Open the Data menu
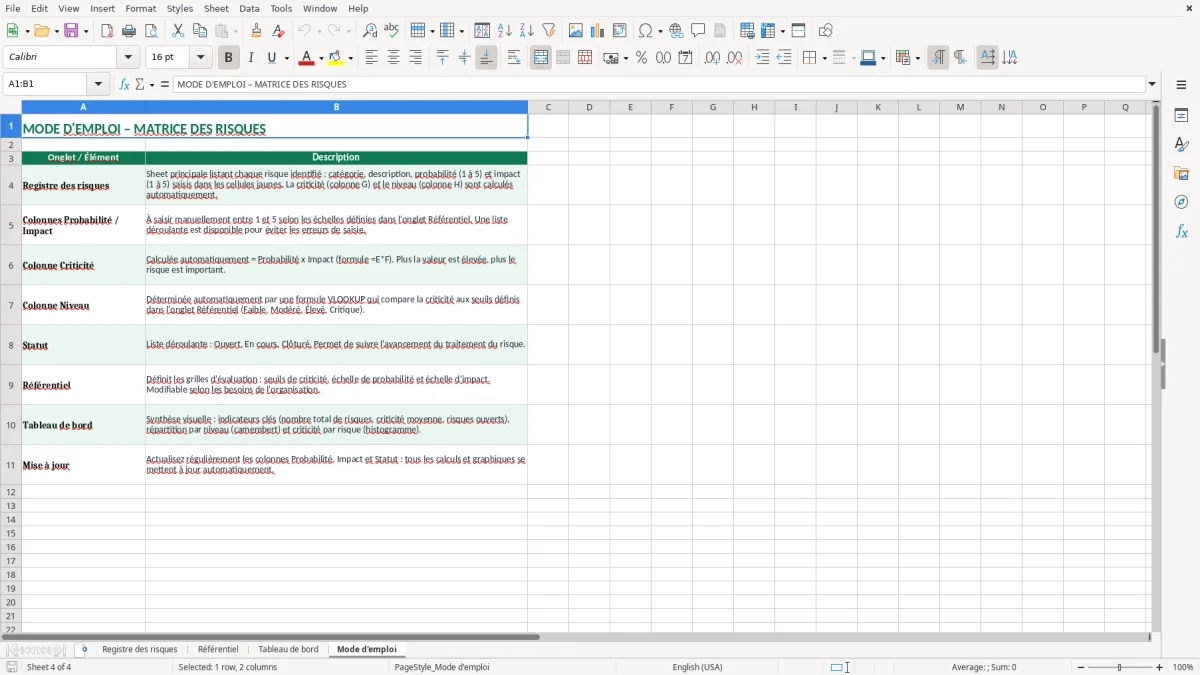This screenshot has height=675, width=1200. [249, 9]
